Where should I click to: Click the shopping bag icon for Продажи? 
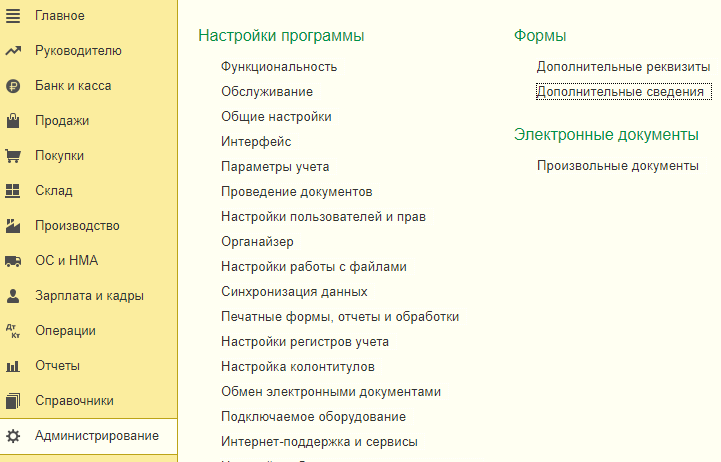[x=13, y=121]
